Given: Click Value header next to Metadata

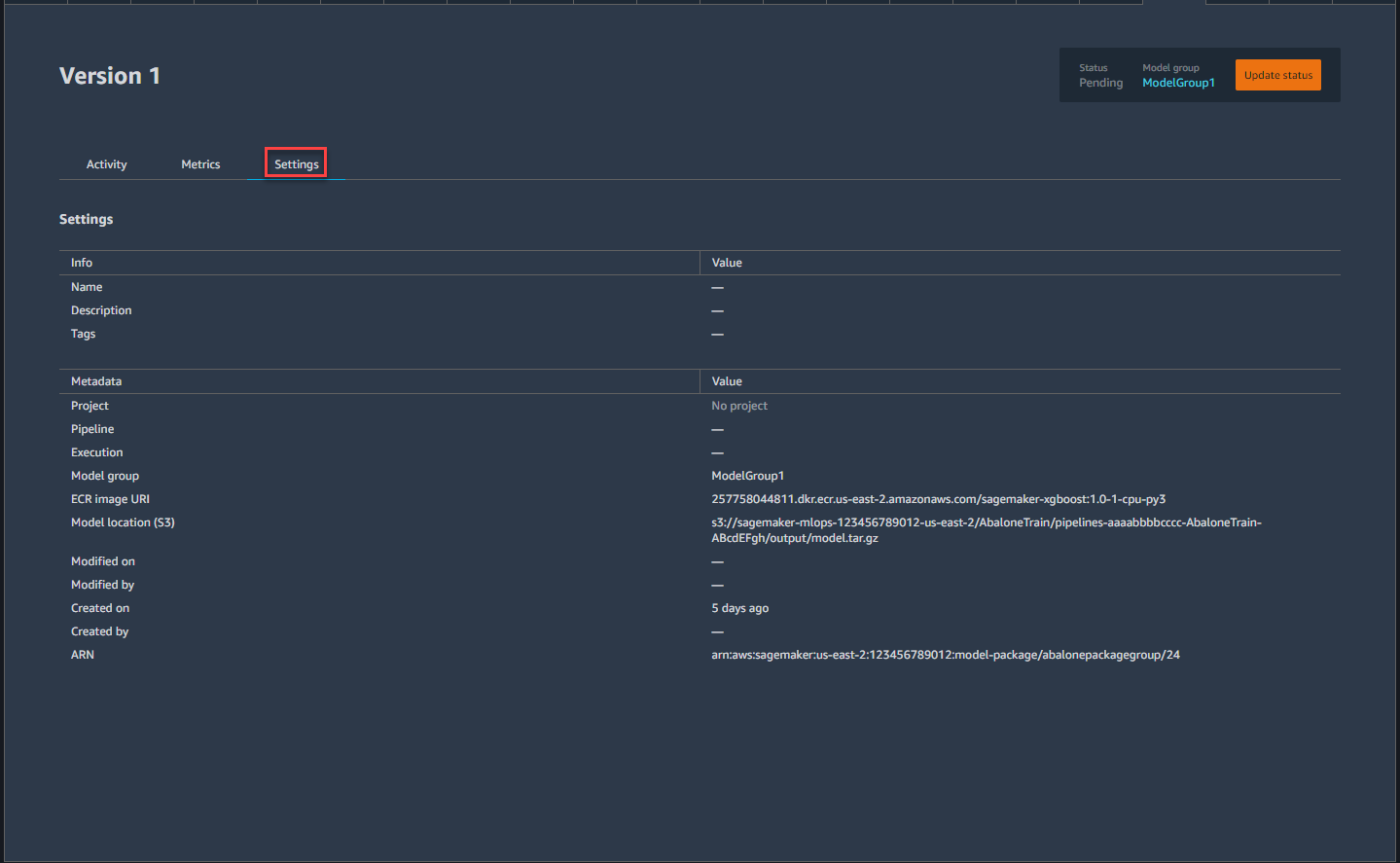Looking at the screenshot, I should click(x=727, y=381).
